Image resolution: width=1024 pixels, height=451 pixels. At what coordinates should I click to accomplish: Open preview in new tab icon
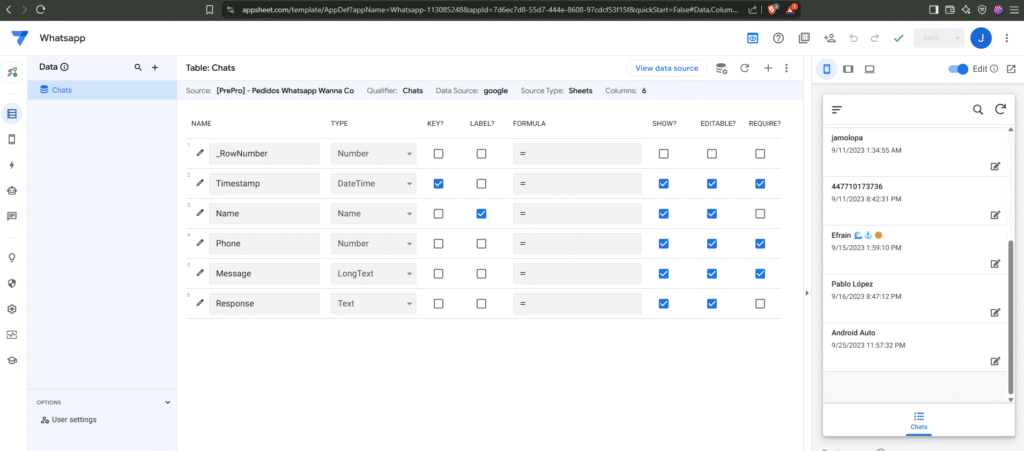pyautogui.click(x=1011, y=69)
